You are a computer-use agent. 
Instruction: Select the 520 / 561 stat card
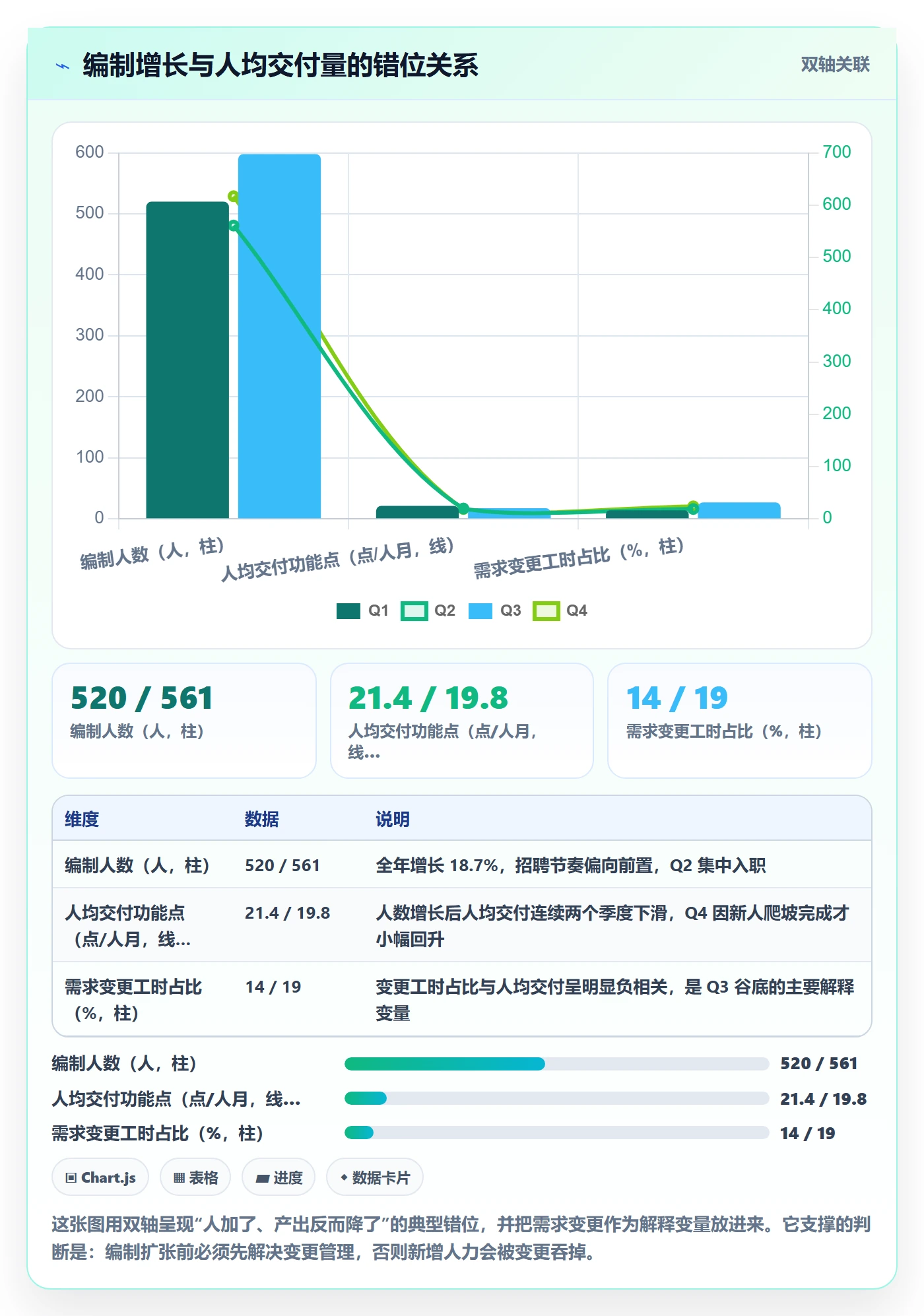[184, 720]
